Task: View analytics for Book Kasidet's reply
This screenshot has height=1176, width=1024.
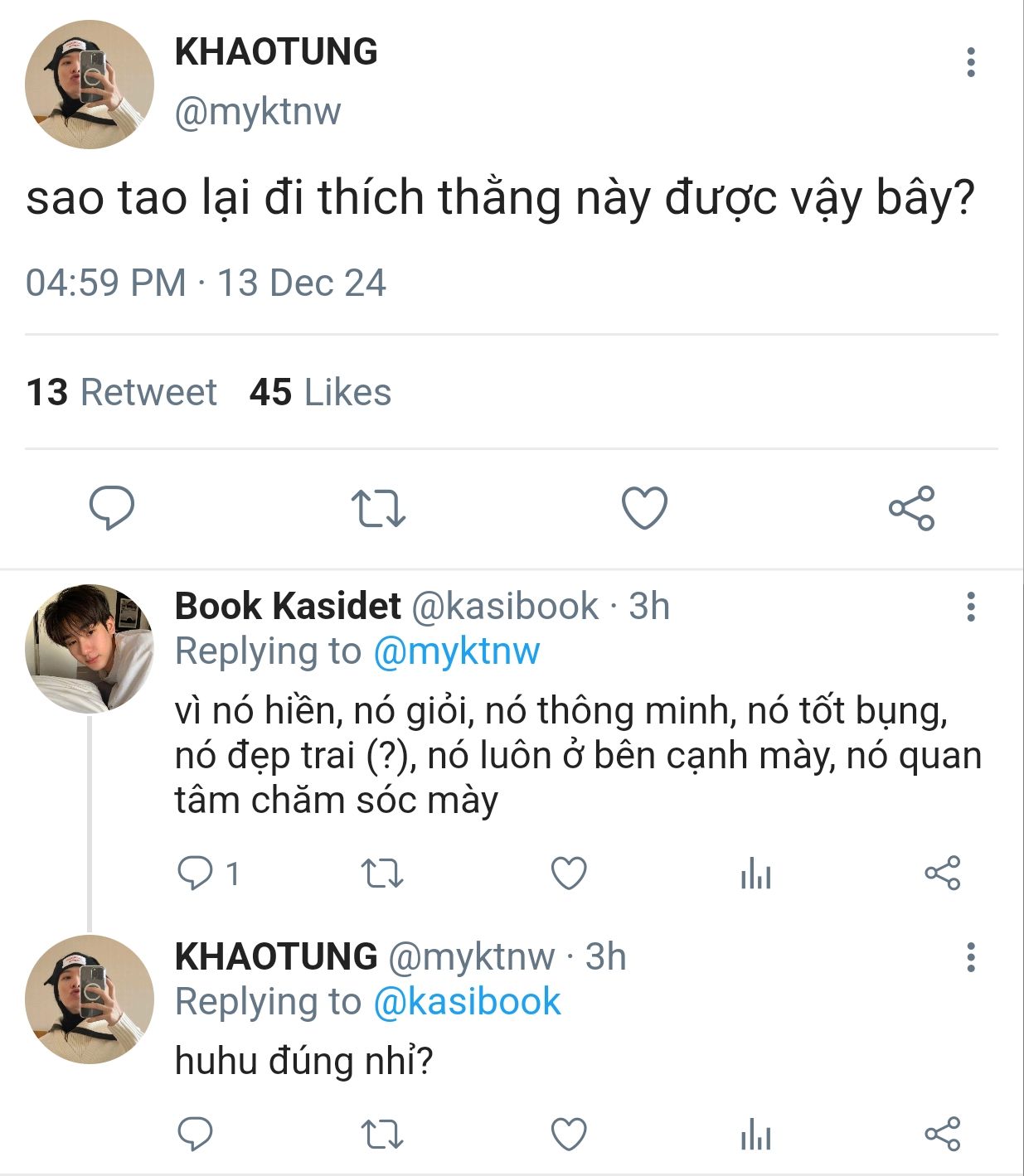Action: point(755,874)
